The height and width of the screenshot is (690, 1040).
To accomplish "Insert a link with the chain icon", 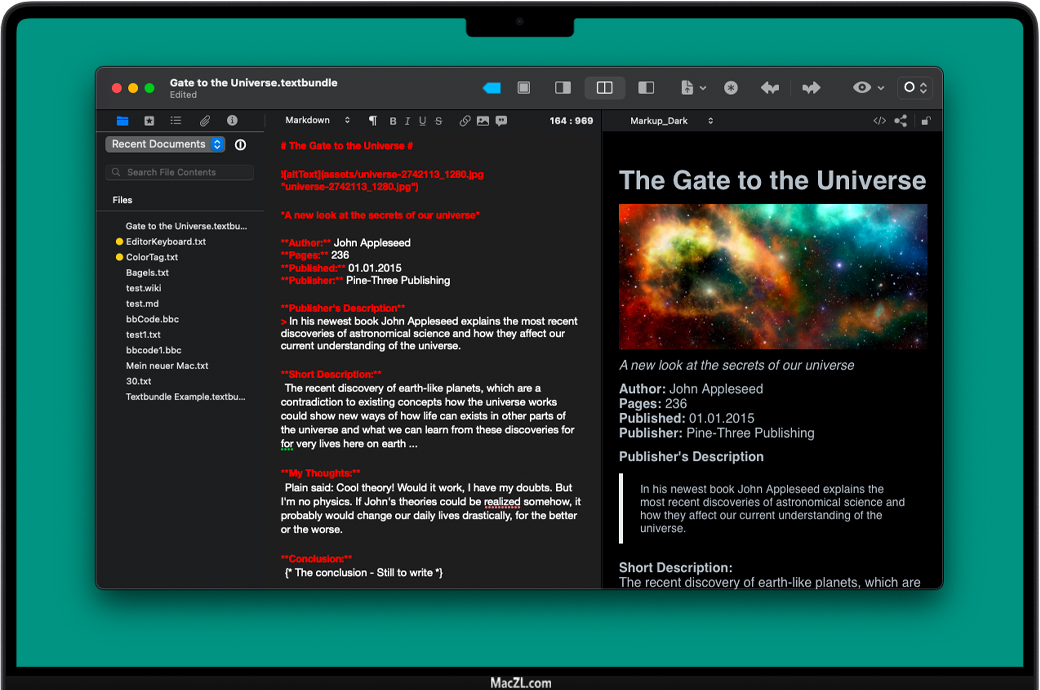I will pos(465,121).
